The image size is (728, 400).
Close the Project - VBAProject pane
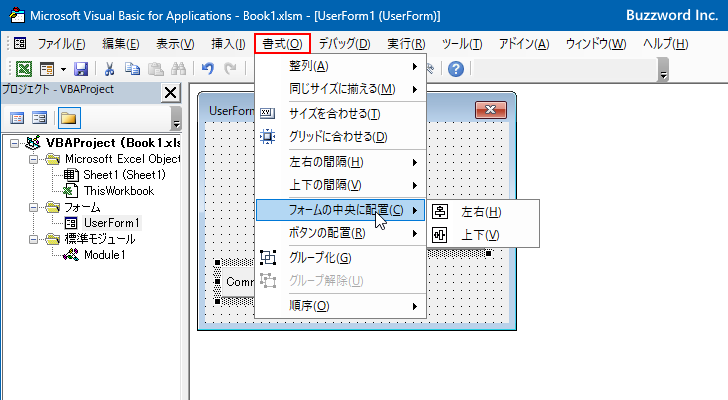[170, 92]
